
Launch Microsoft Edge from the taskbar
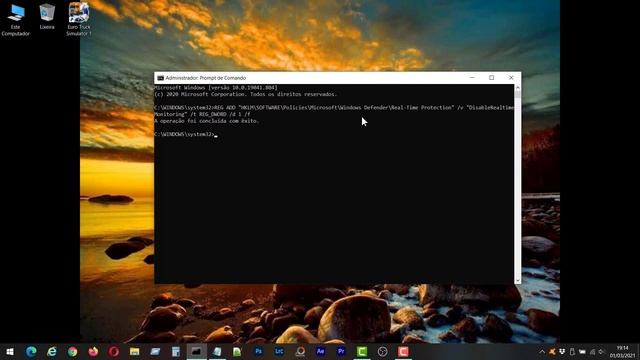click(31, 351)
